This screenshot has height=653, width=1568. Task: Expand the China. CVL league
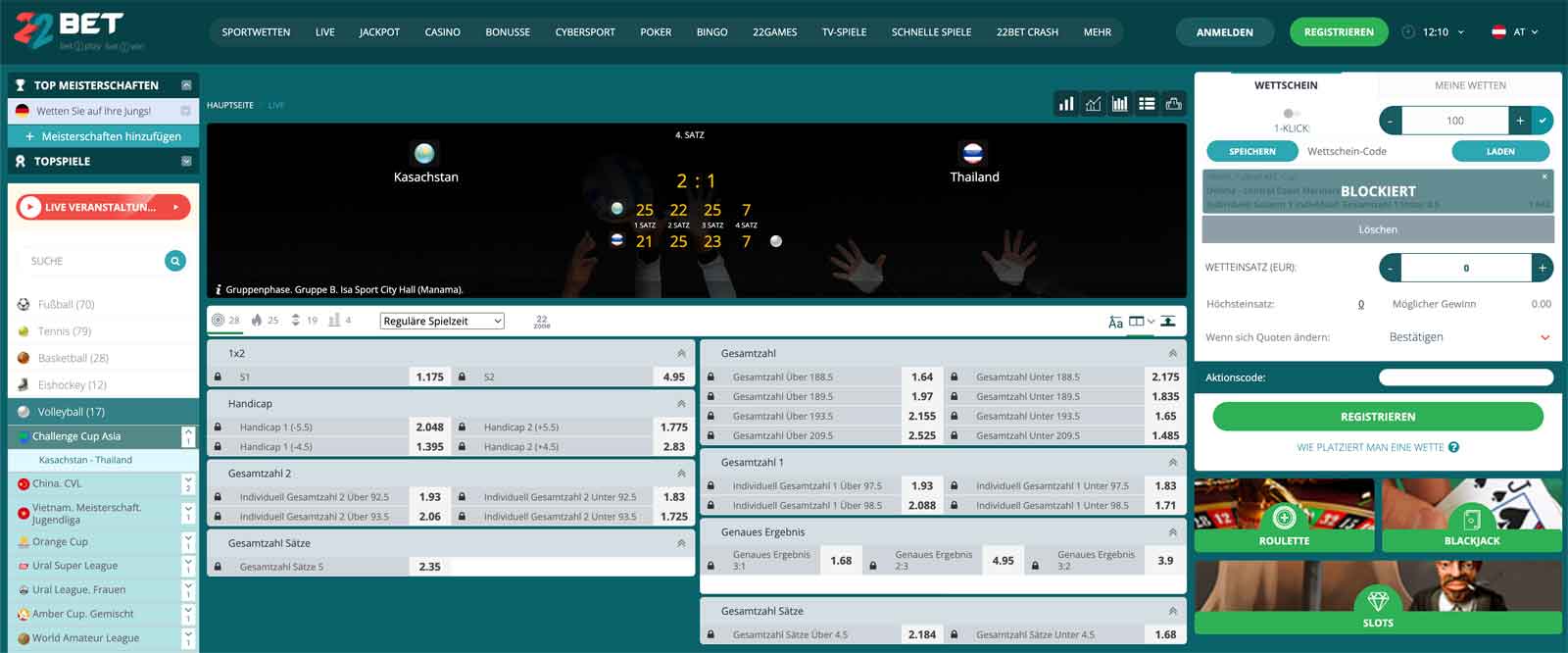point(188,483)
